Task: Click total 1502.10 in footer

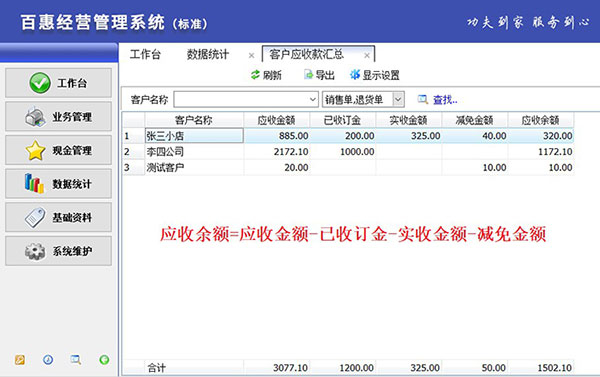Action: (554, 368)
